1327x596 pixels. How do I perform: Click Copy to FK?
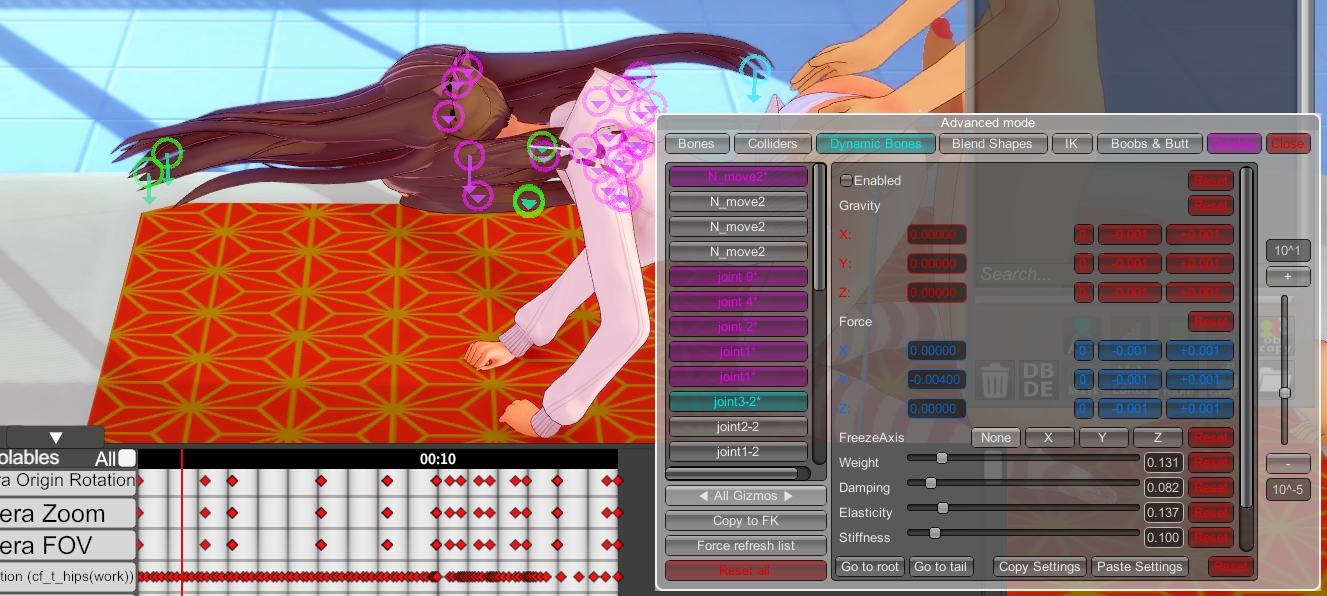(746, 521)
